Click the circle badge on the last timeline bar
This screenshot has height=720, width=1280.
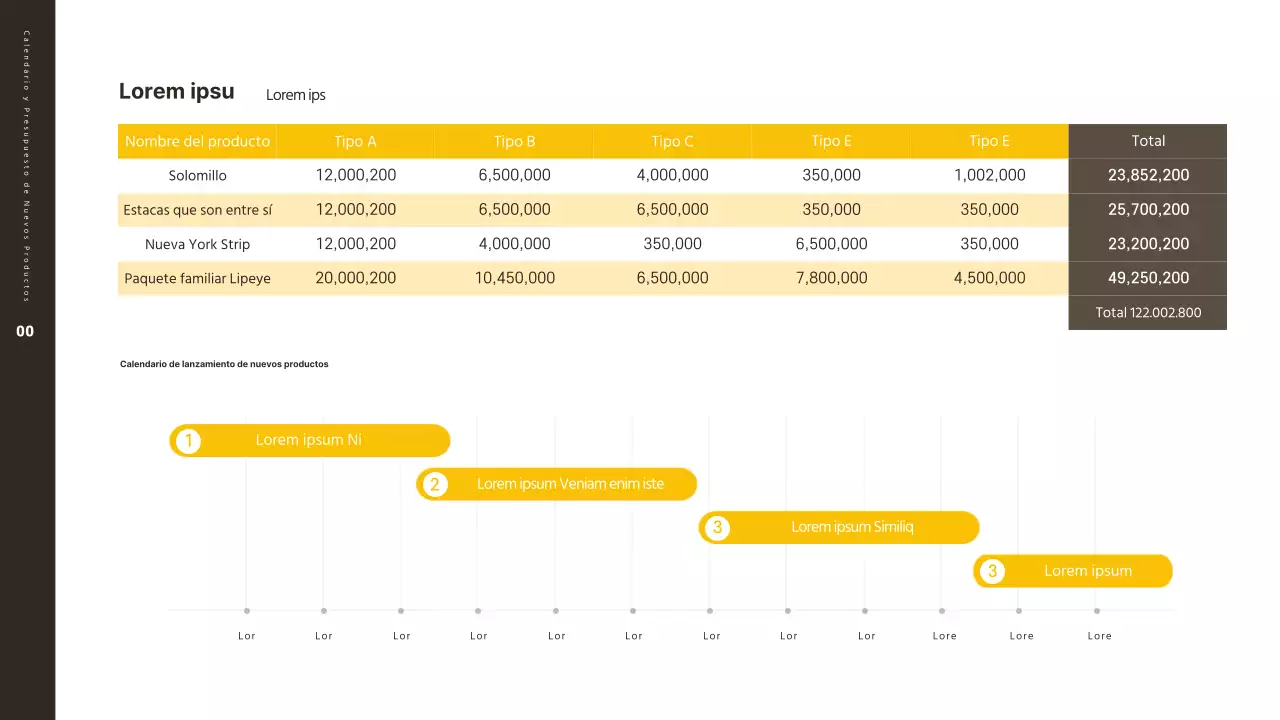click(x=992, y=572)
